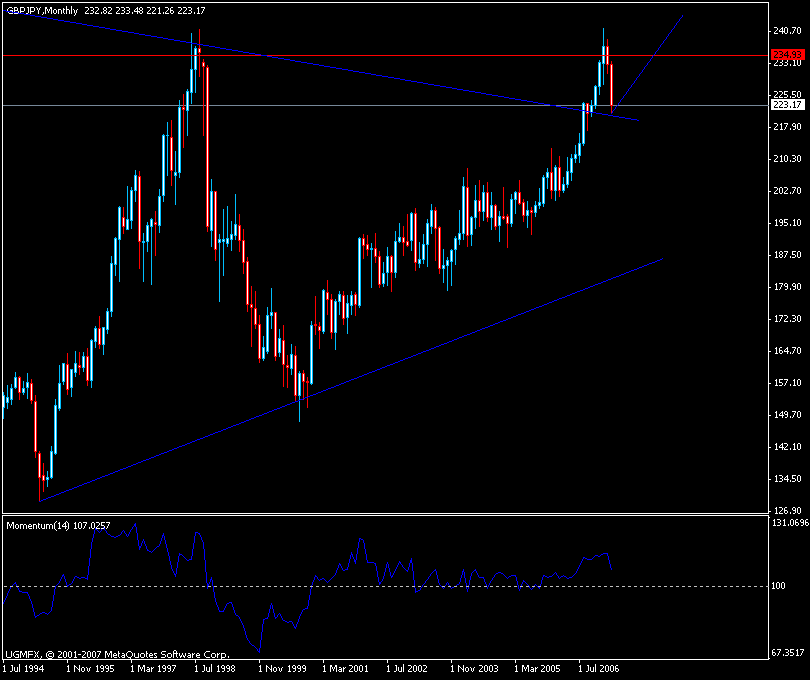Click the 210.30 price scale value
Image resolution: width=810 pixels, height=680 pixels.
[x=788, y=159]
